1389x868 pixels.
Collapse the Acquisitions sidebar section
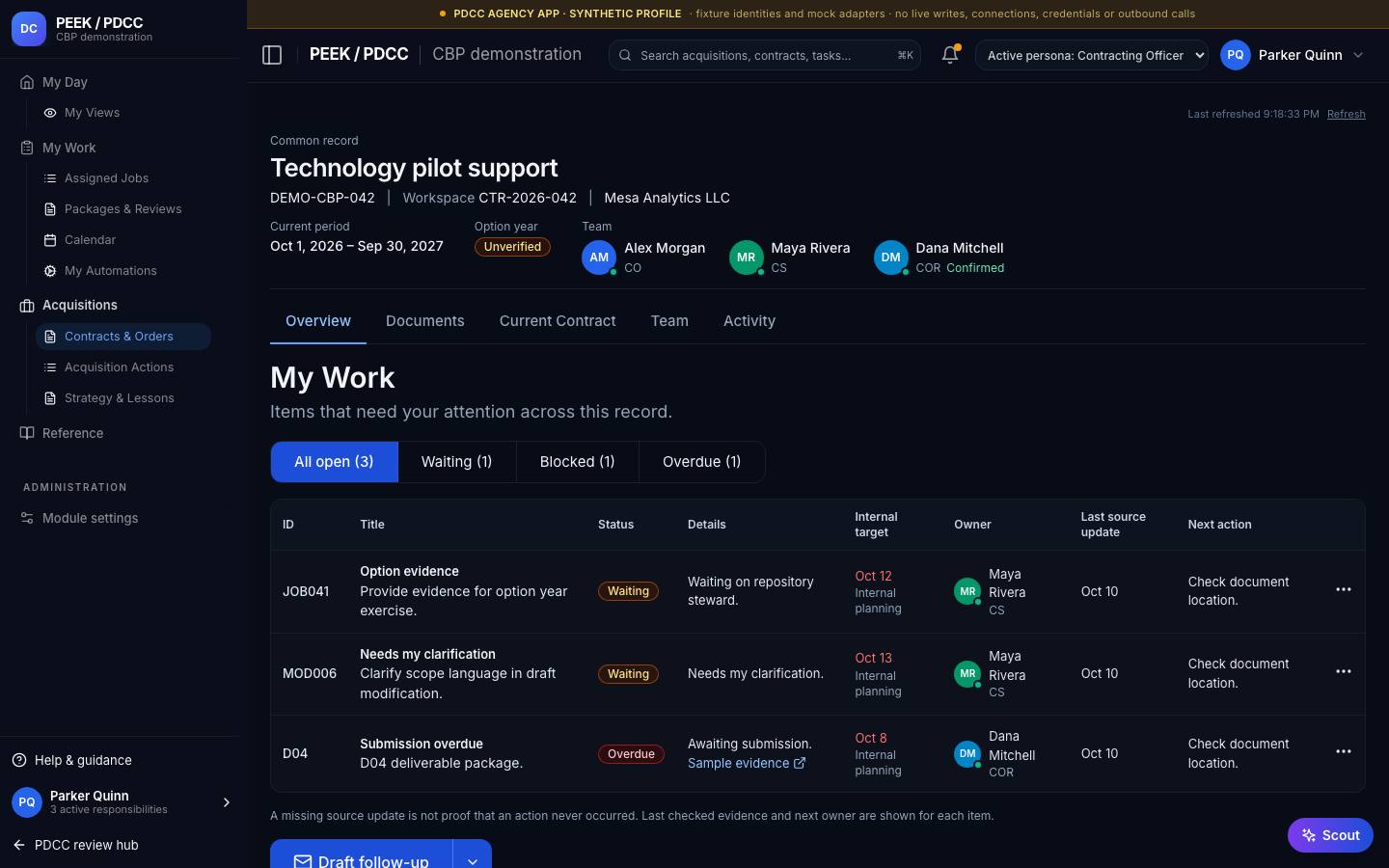pos(80,305)
